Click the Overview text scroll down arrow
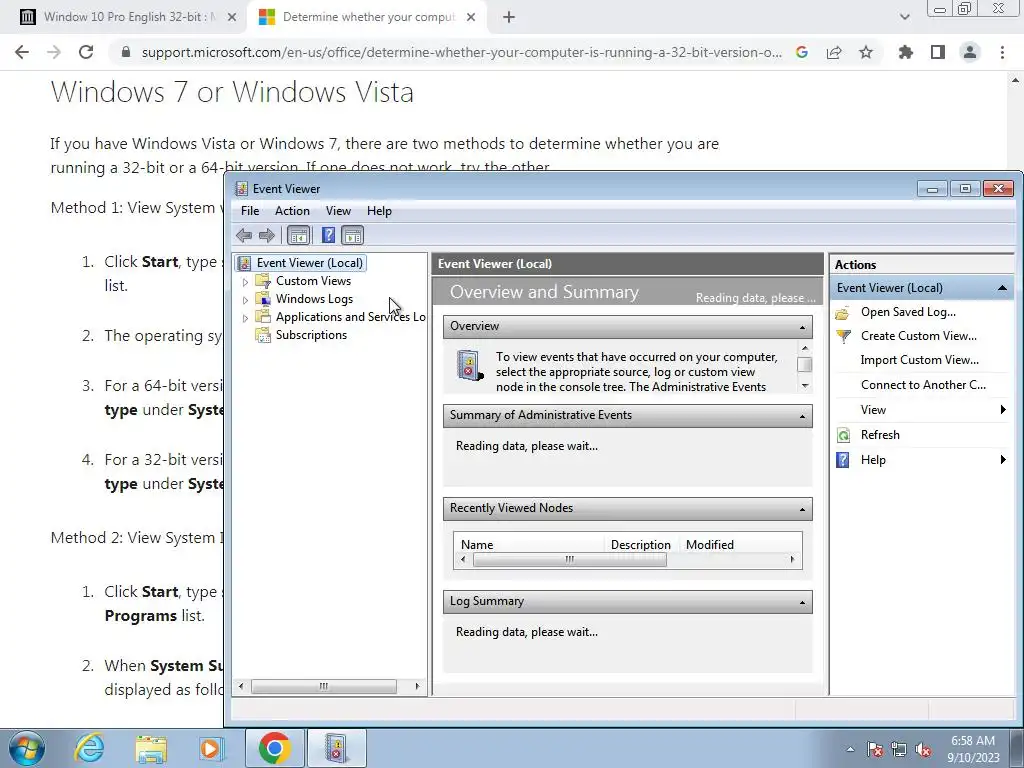The height and width of the screenshot is (768, 1024). click(805, 386)
